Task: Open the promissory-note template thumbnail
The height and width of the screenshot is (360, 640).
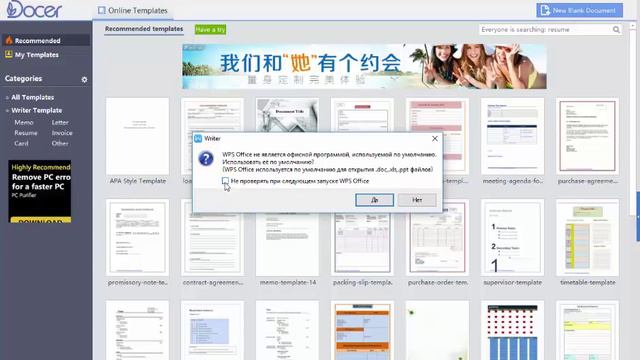Action: coord(137,238)
